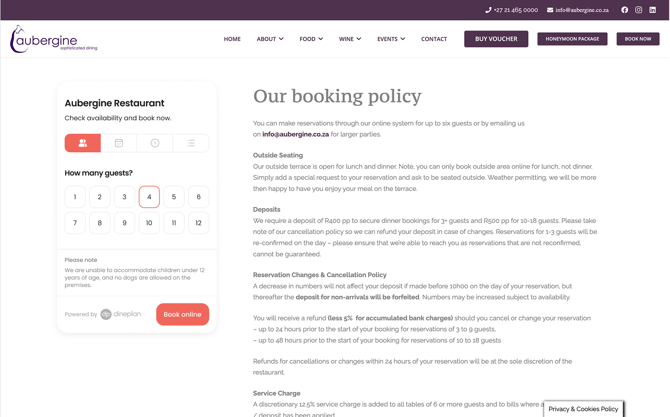
Task: Expand the Wine dropdown menu
Action: 350,39
